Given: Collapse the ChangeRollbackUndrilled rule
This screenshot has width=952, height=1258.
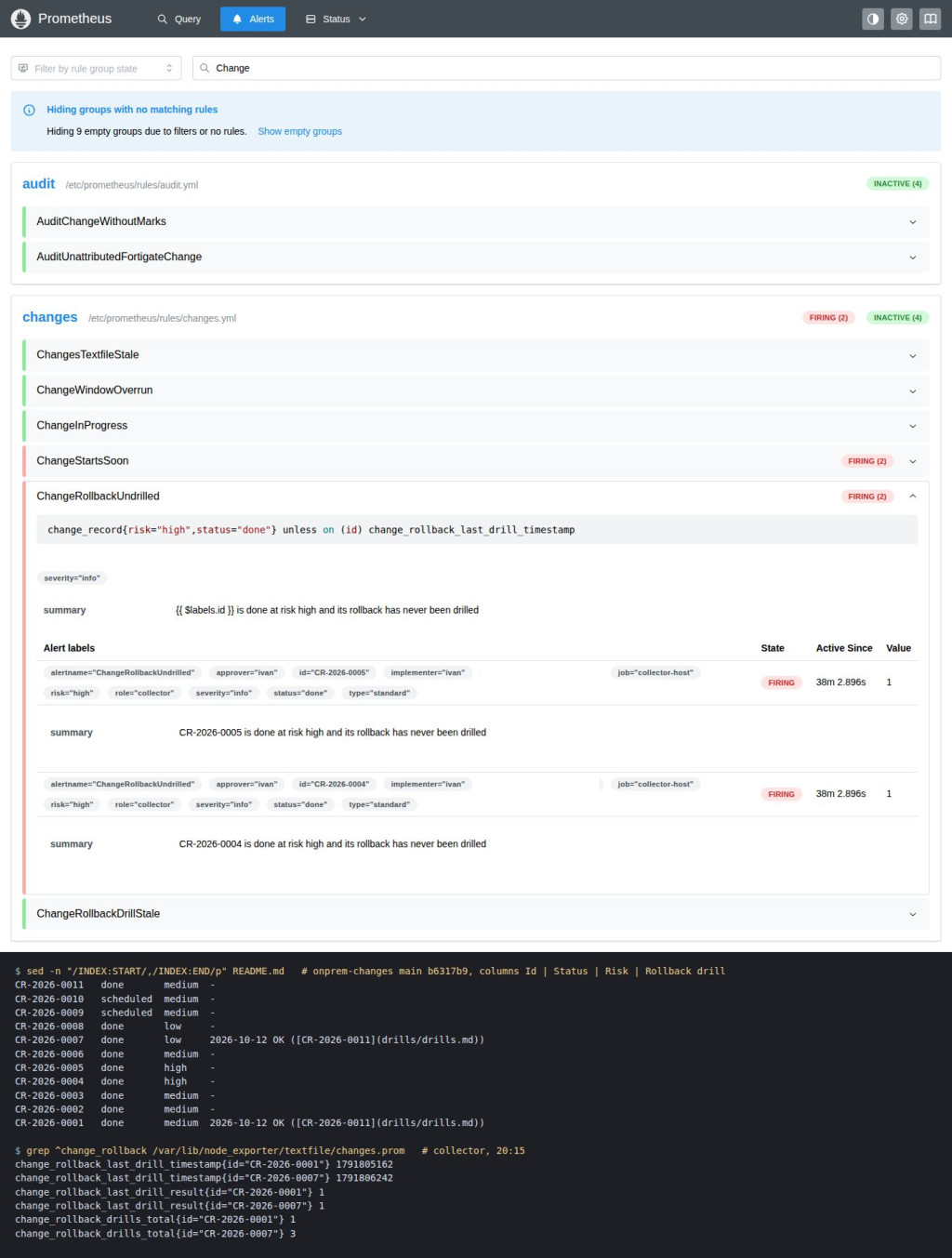Looking at the screenshot, I should point(475,496).
